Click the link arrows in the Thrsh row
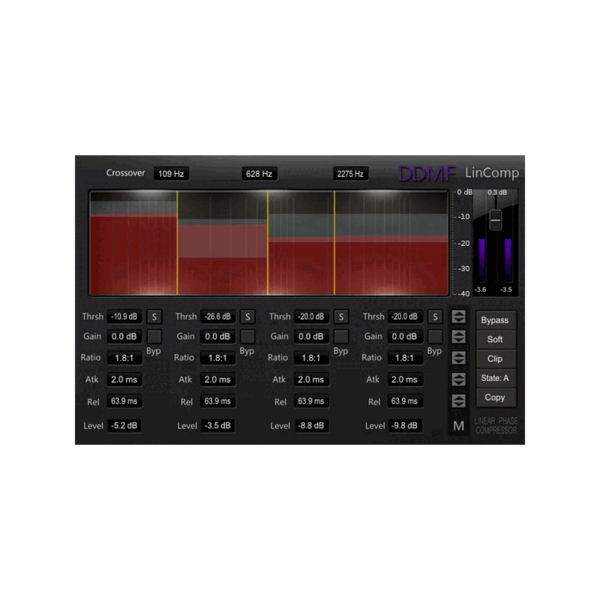The height and width of the screenshot is (600, 600). [458, 316]
